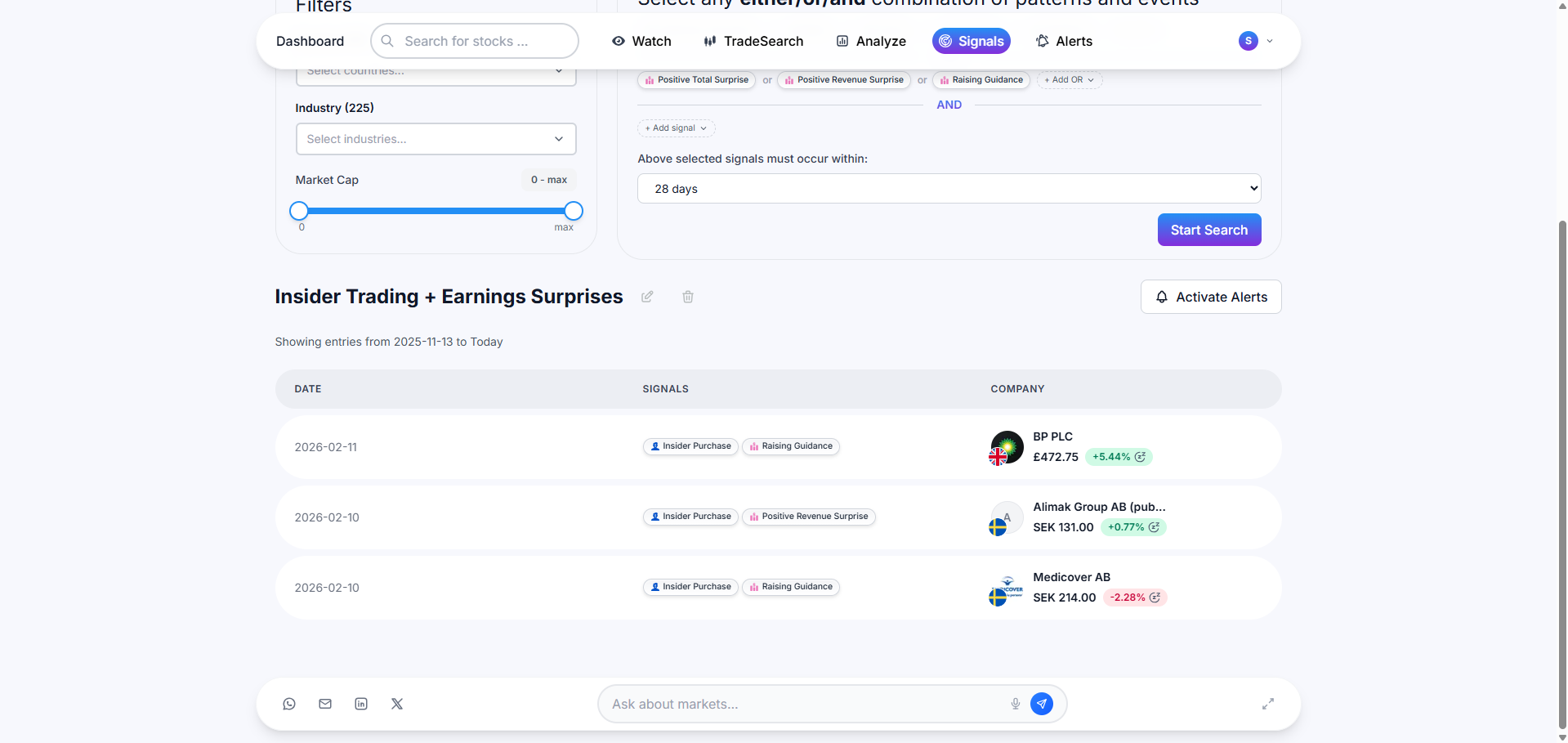Open the 28 days timeframe dropdown
1568x743 pixels.
[949, 189]
